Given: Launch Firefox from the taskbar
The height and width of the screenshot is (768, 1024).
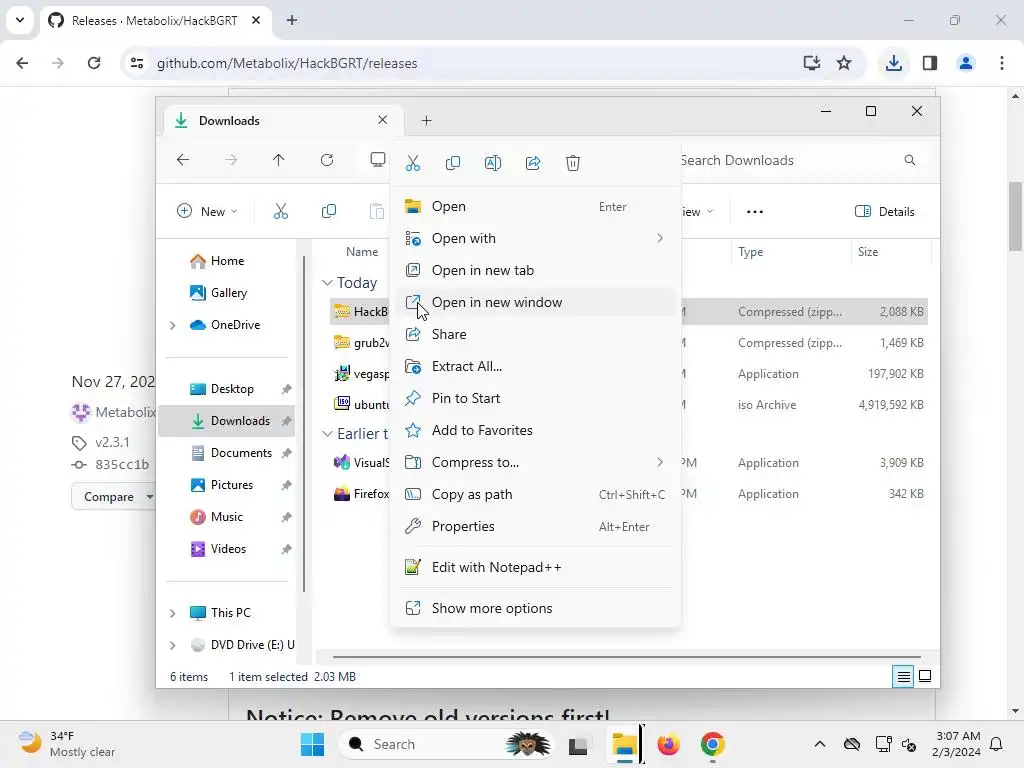Looking at the screenshot, I should click(668, 744).
